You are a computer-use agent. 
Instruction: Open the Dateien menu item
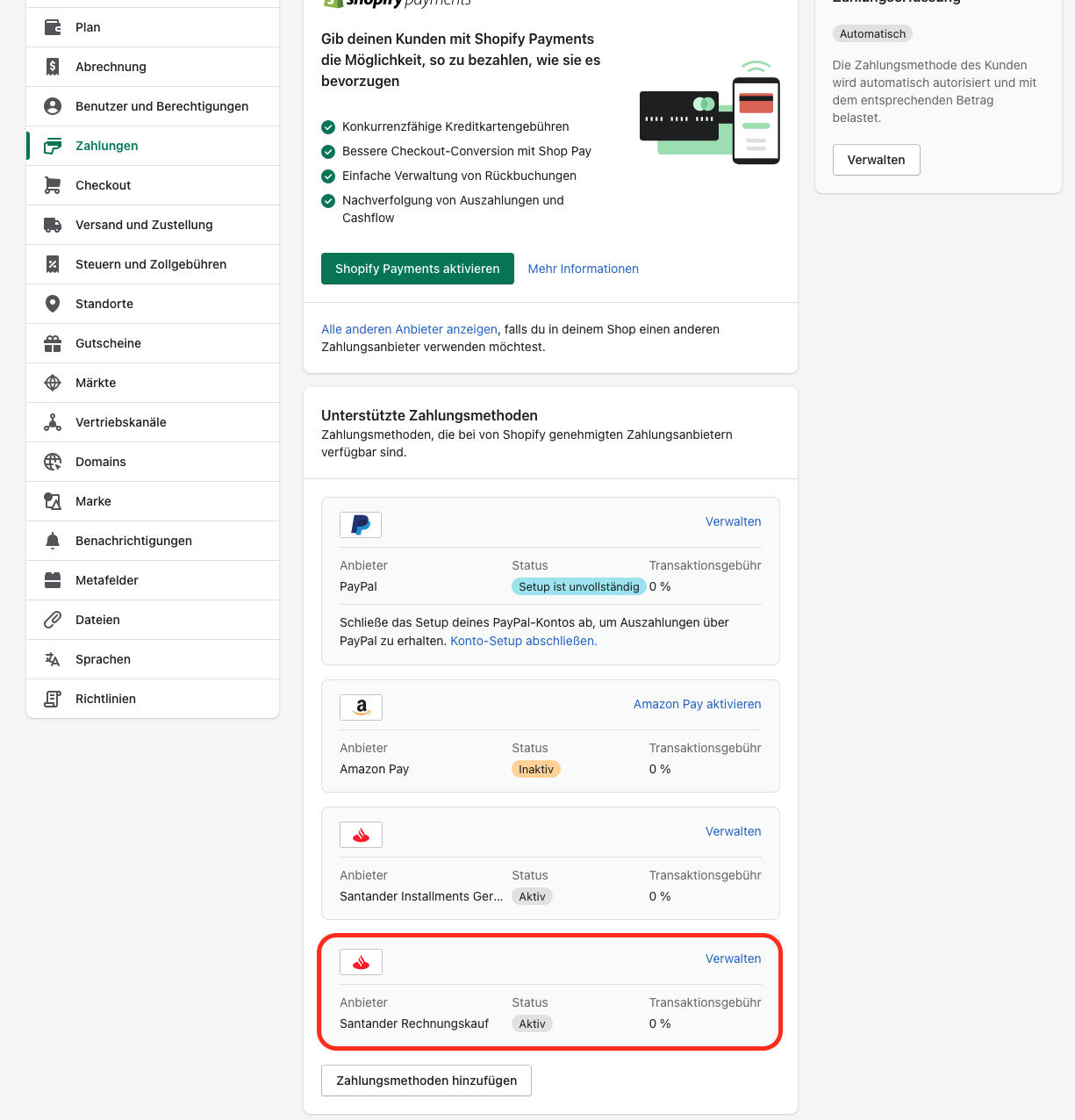(x=153, y=620)
